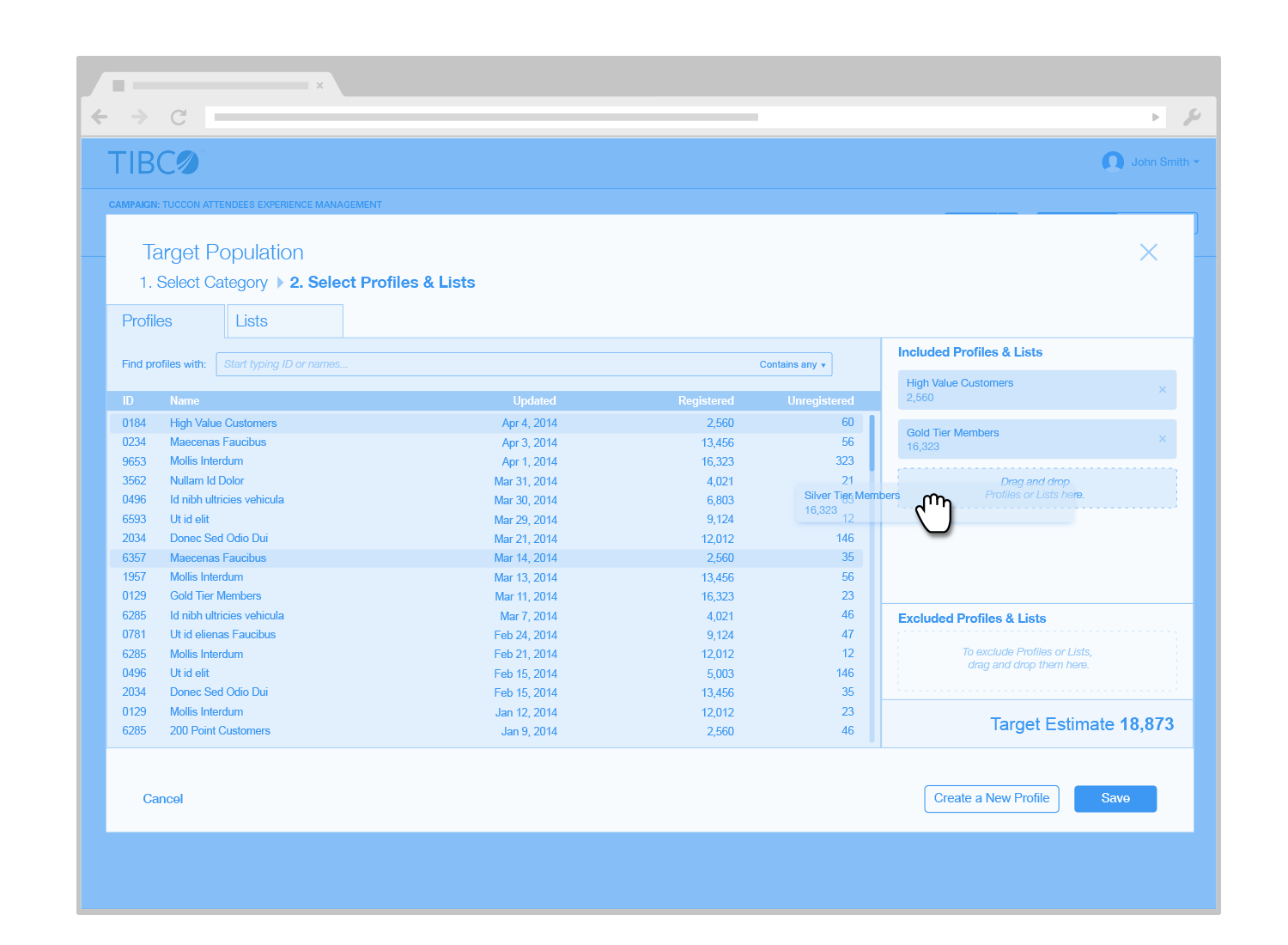This screenshot has height=945, width=1288.
Task: Click the browser forward arrow
Action: pyautogui.click(x=139, y=117)
